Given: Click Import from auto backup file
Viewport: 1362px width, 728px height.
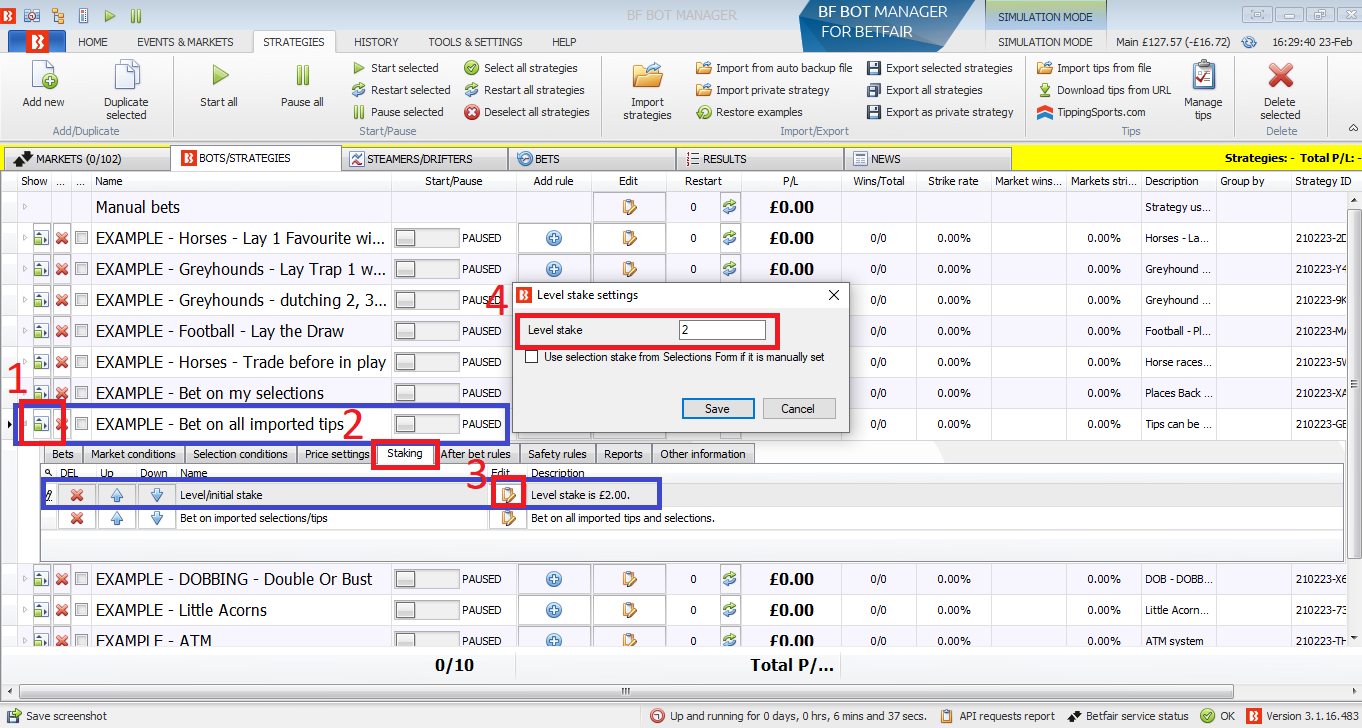Looking at the screenshot, I should (x=774, y=68).
